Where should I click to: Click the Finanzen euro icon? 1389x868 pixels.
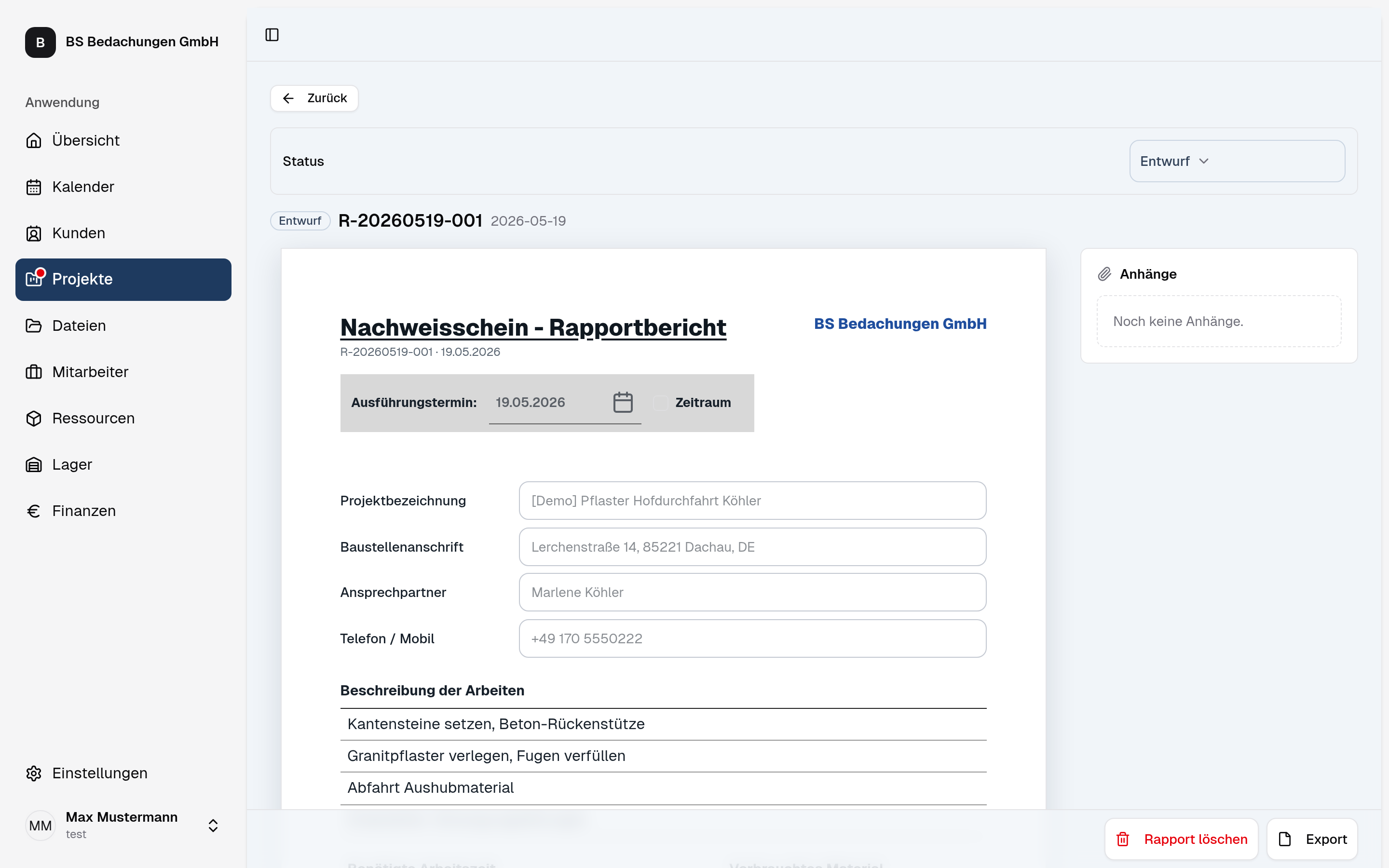[x=34, y=511]
